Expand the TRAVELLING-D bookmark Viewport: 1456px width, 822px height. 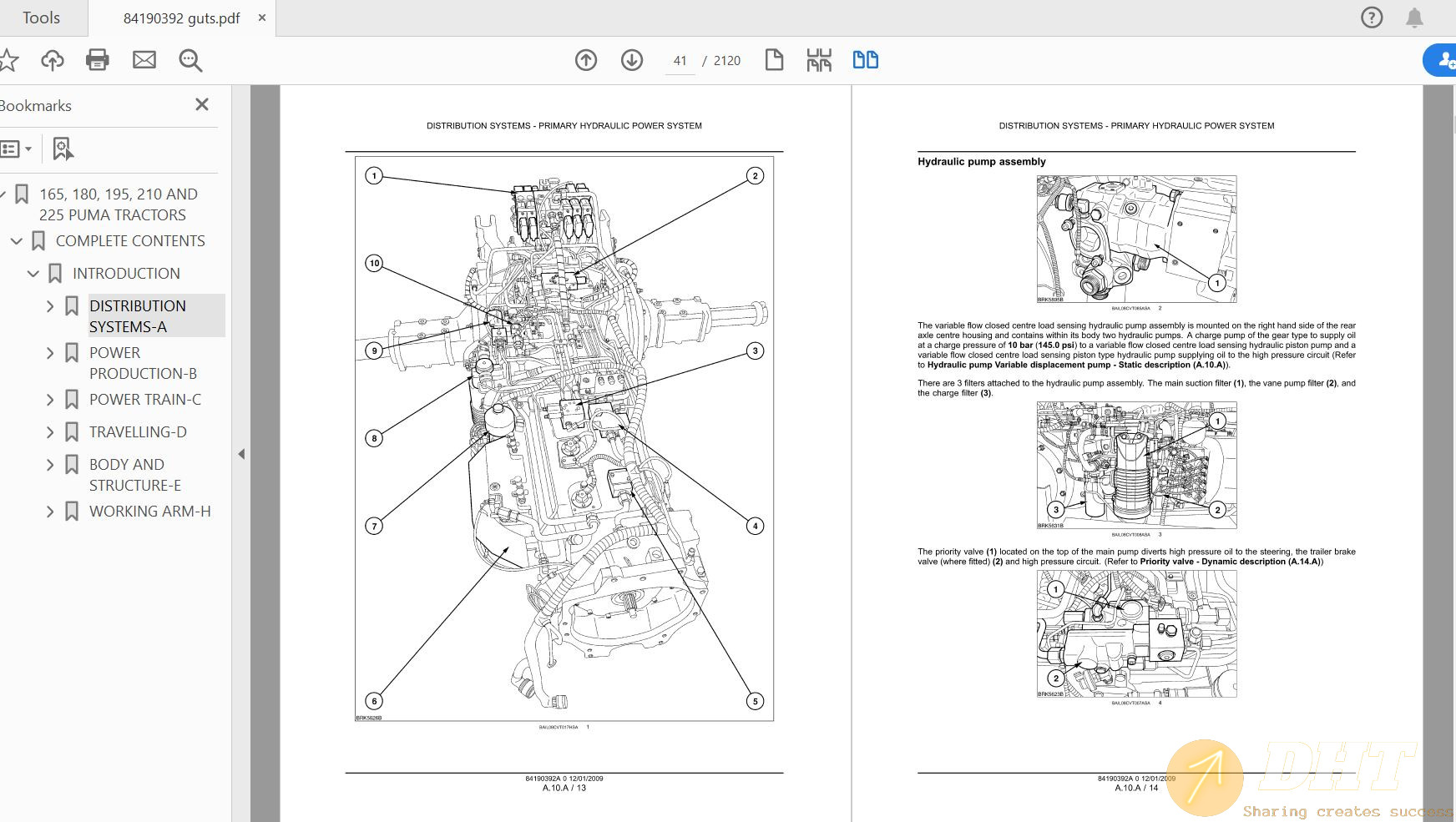pos(50,432)
